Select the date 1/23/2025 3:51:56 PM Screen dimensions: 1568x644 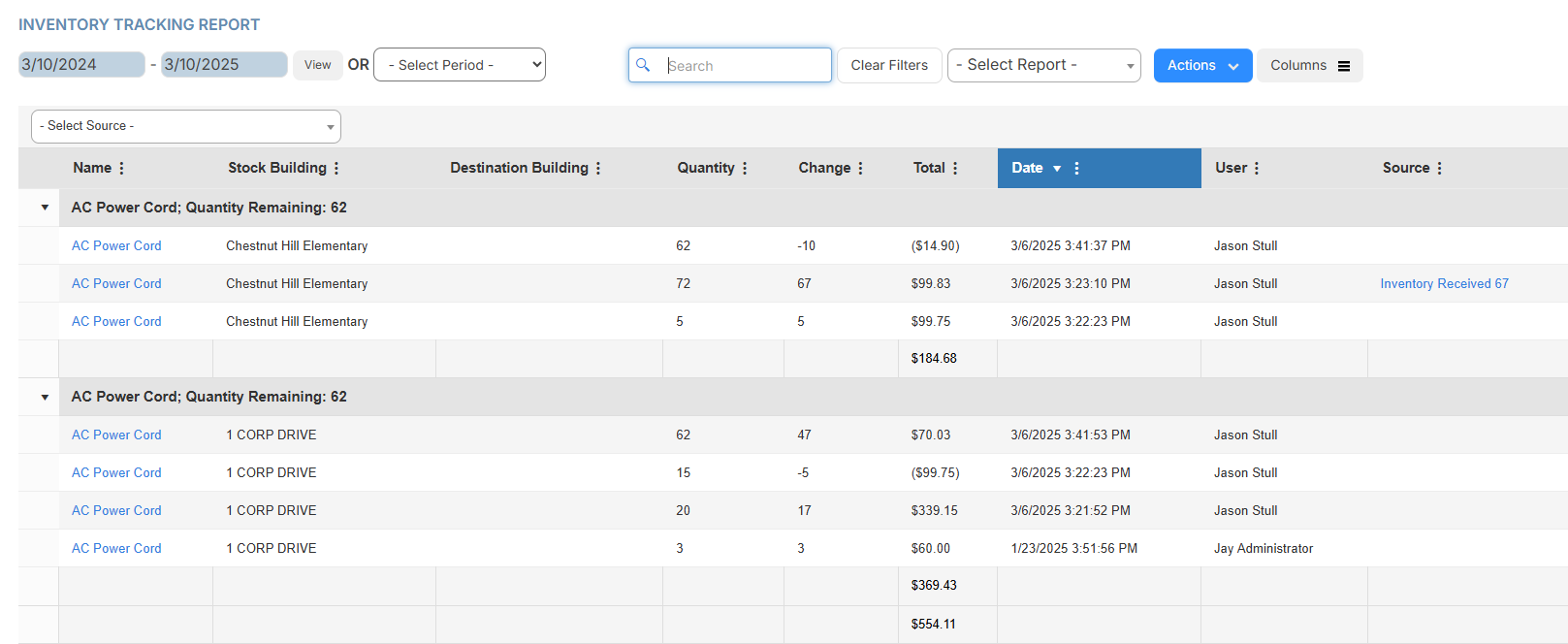point(1074,548)
